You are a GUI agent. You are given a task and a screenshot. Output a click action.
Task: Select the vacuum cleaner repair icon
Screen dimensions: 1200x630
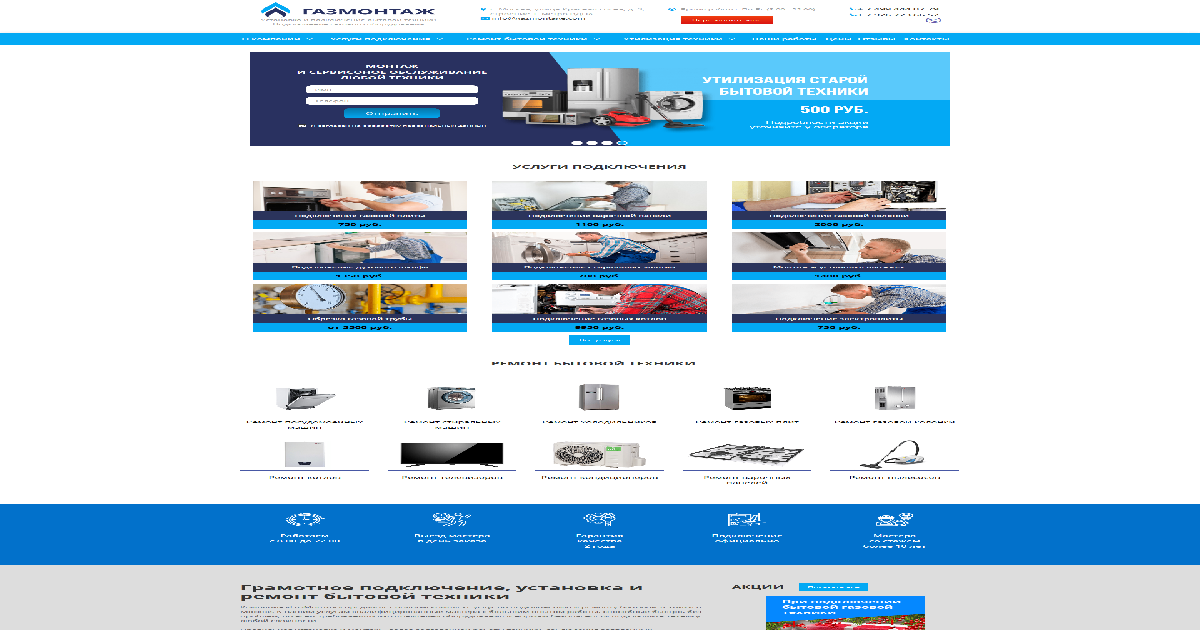pos(894,454)
